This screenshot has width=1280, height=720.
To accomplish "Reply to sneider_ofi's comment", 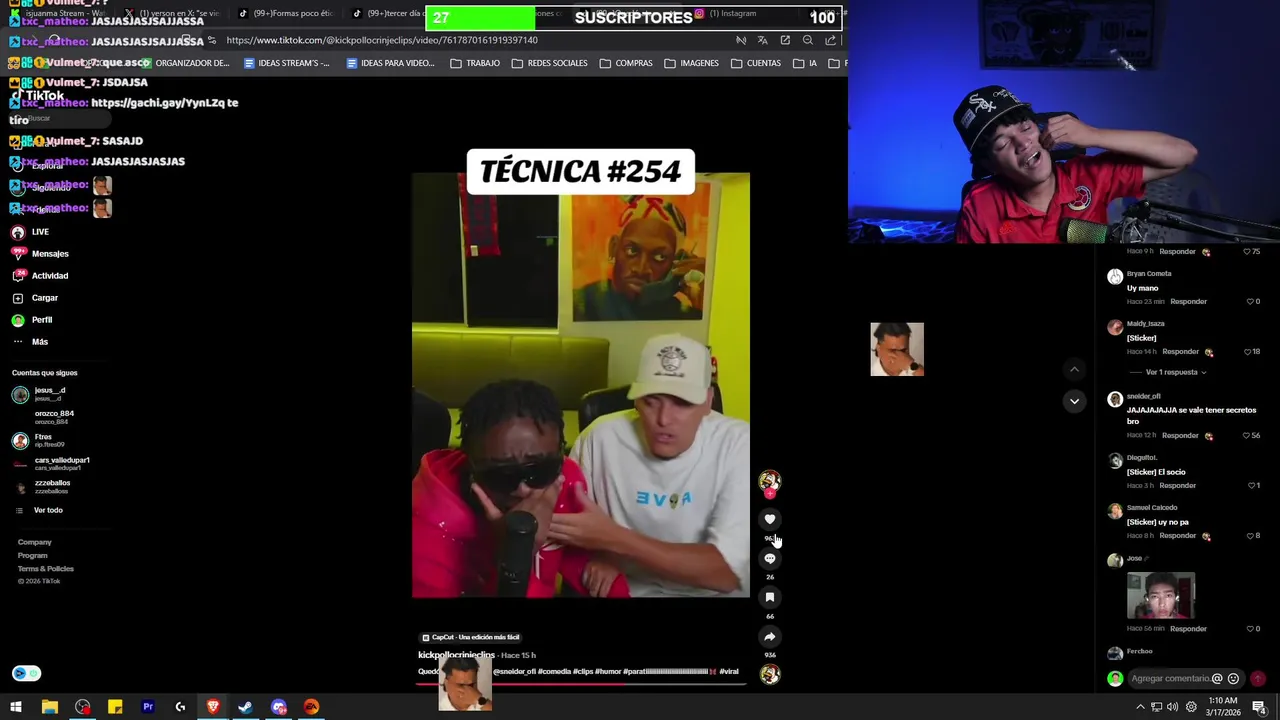I will point(1180,435).
